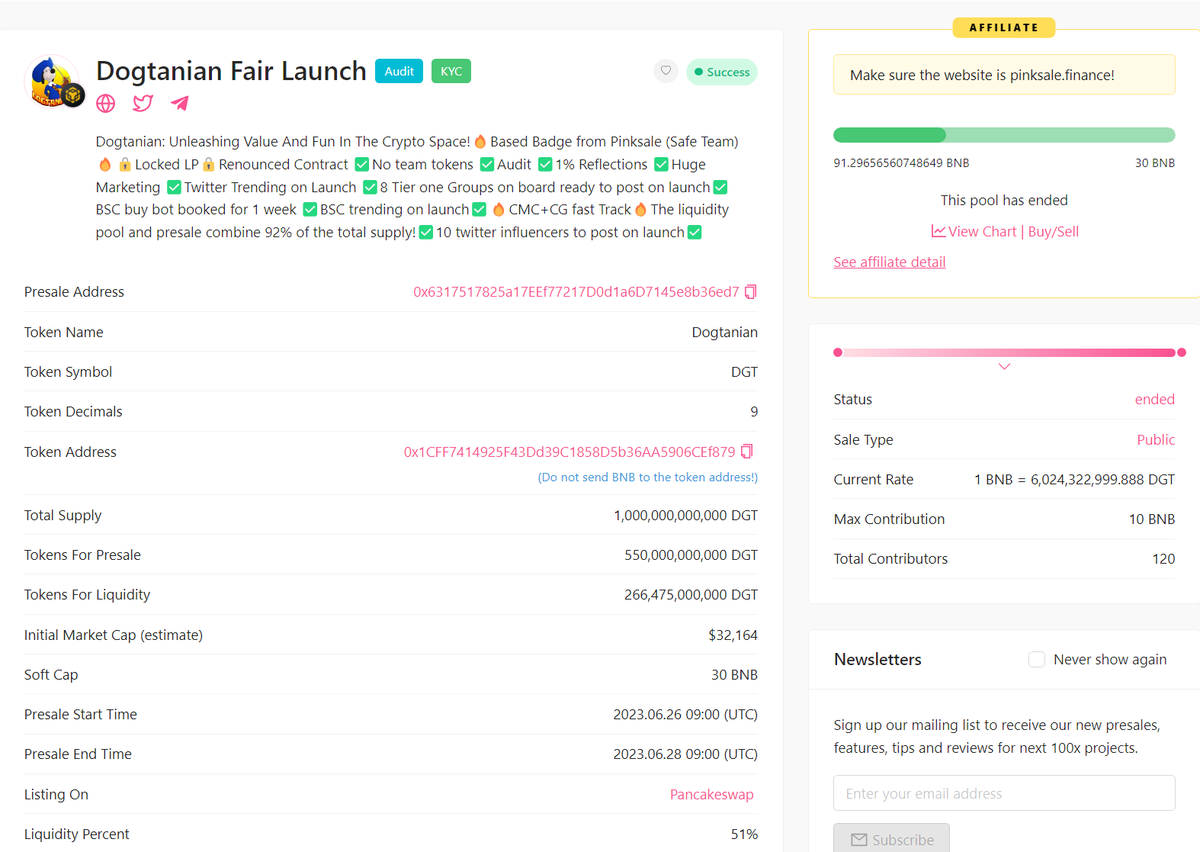Click the heart favorite icon
The height and width of the screenshot is (852, 1200).
[665, 71]
